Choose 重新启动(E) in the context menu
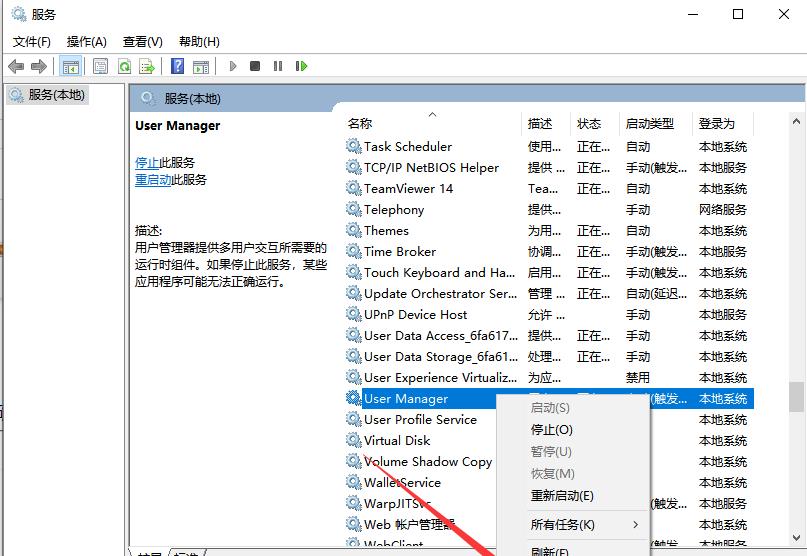 [x=561, y=496]
